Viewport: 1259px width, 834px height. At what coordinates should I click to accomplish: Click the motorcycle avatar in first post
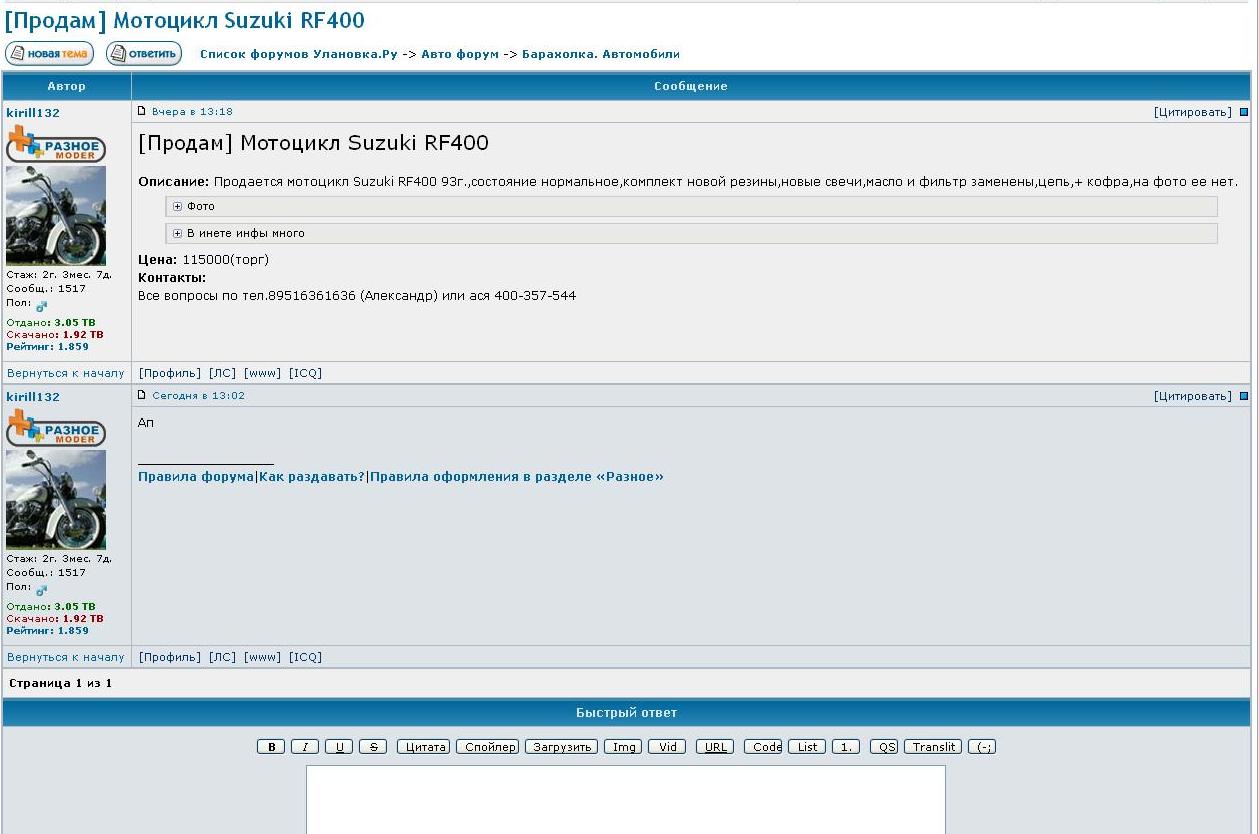pyautogui.click(x=56, y=216)
